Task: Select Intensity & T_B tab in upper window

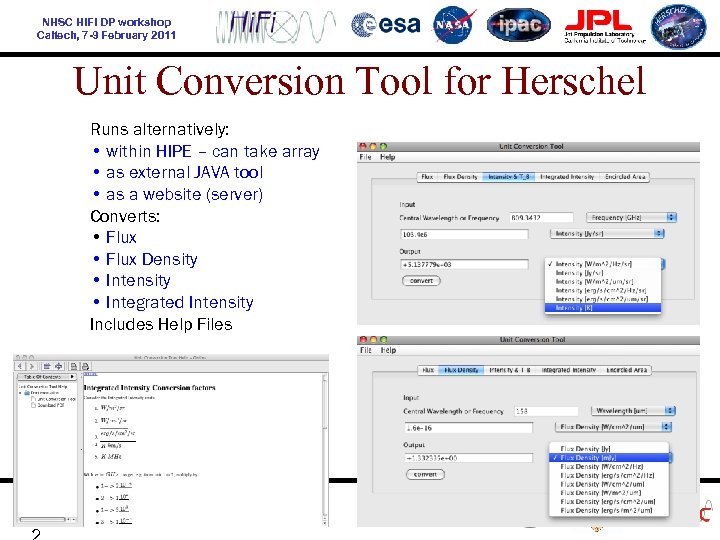Action: coord(508,177)
